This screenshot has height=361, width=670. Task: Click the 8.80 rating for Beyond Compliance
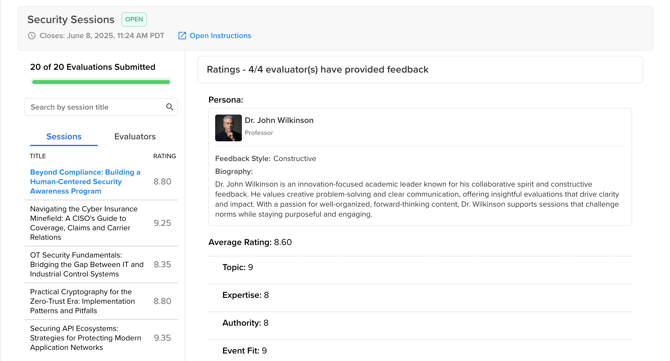[162, 182]
